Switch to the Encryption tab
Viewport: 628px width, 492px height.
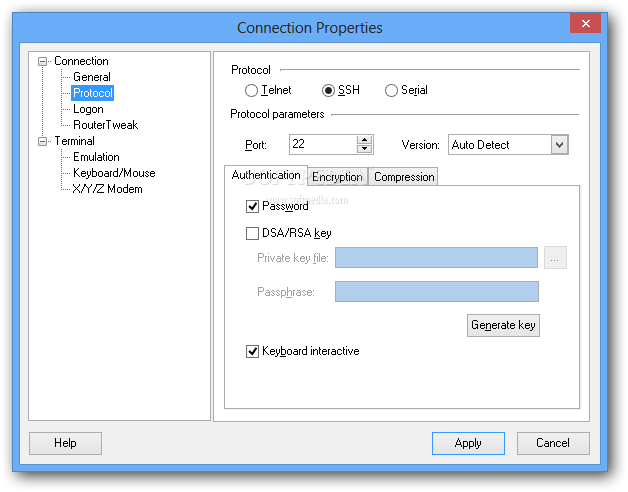(337, 177)
